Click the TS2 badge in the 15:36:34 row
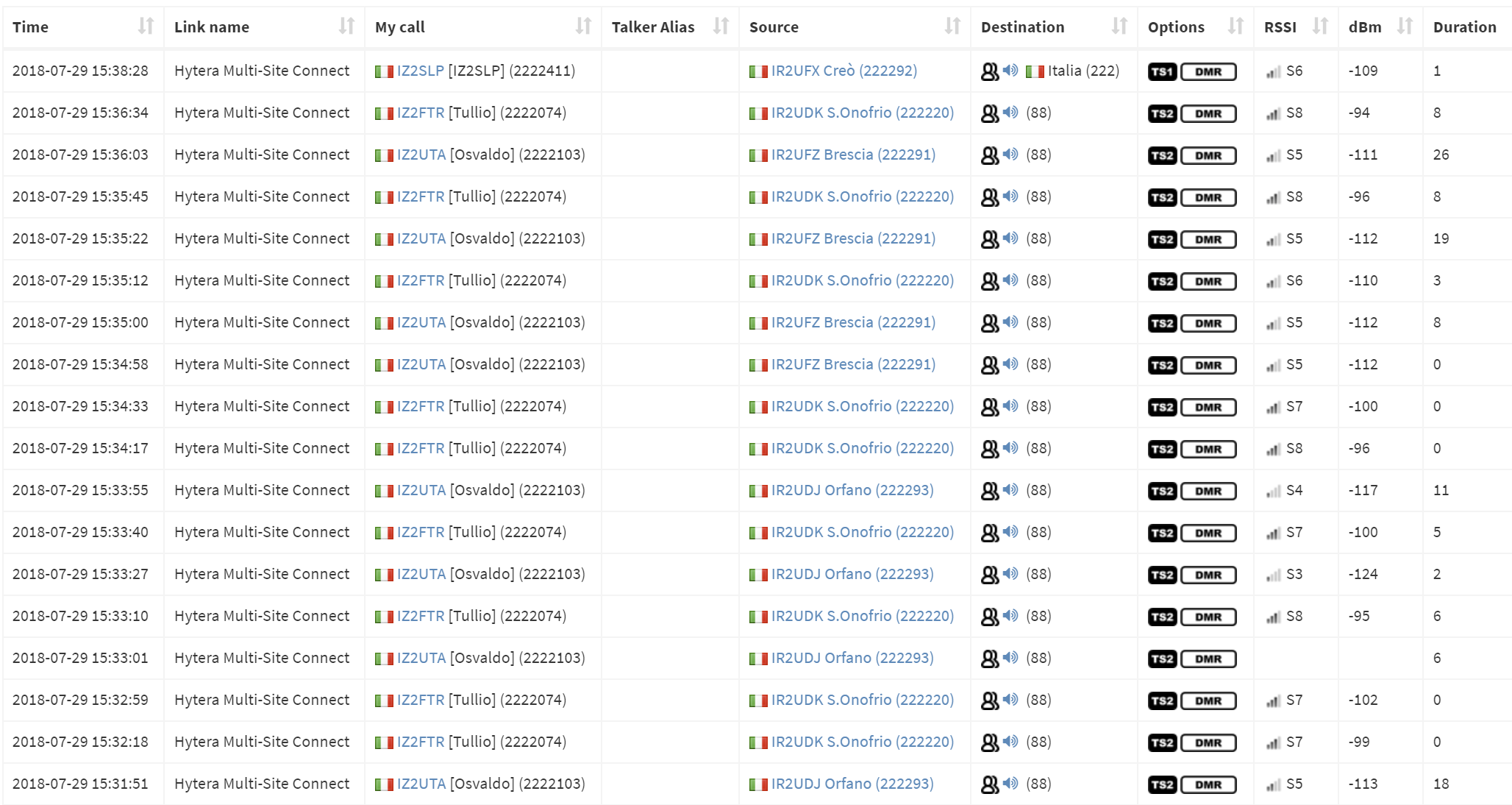1512x805 pixels. coord(1162,114)
